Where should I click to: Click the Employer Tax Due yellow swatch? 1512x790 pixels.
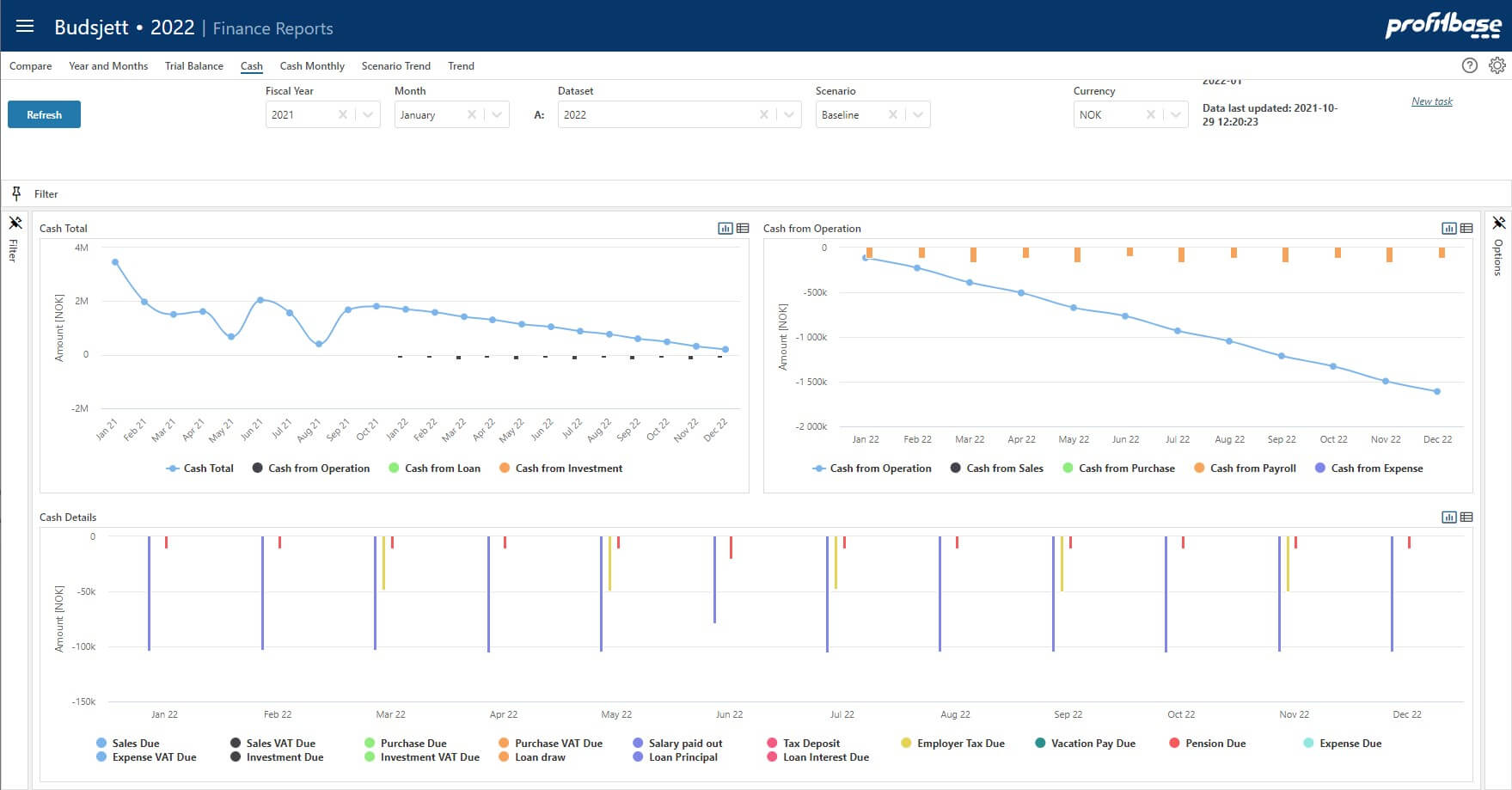coord(906,744)
